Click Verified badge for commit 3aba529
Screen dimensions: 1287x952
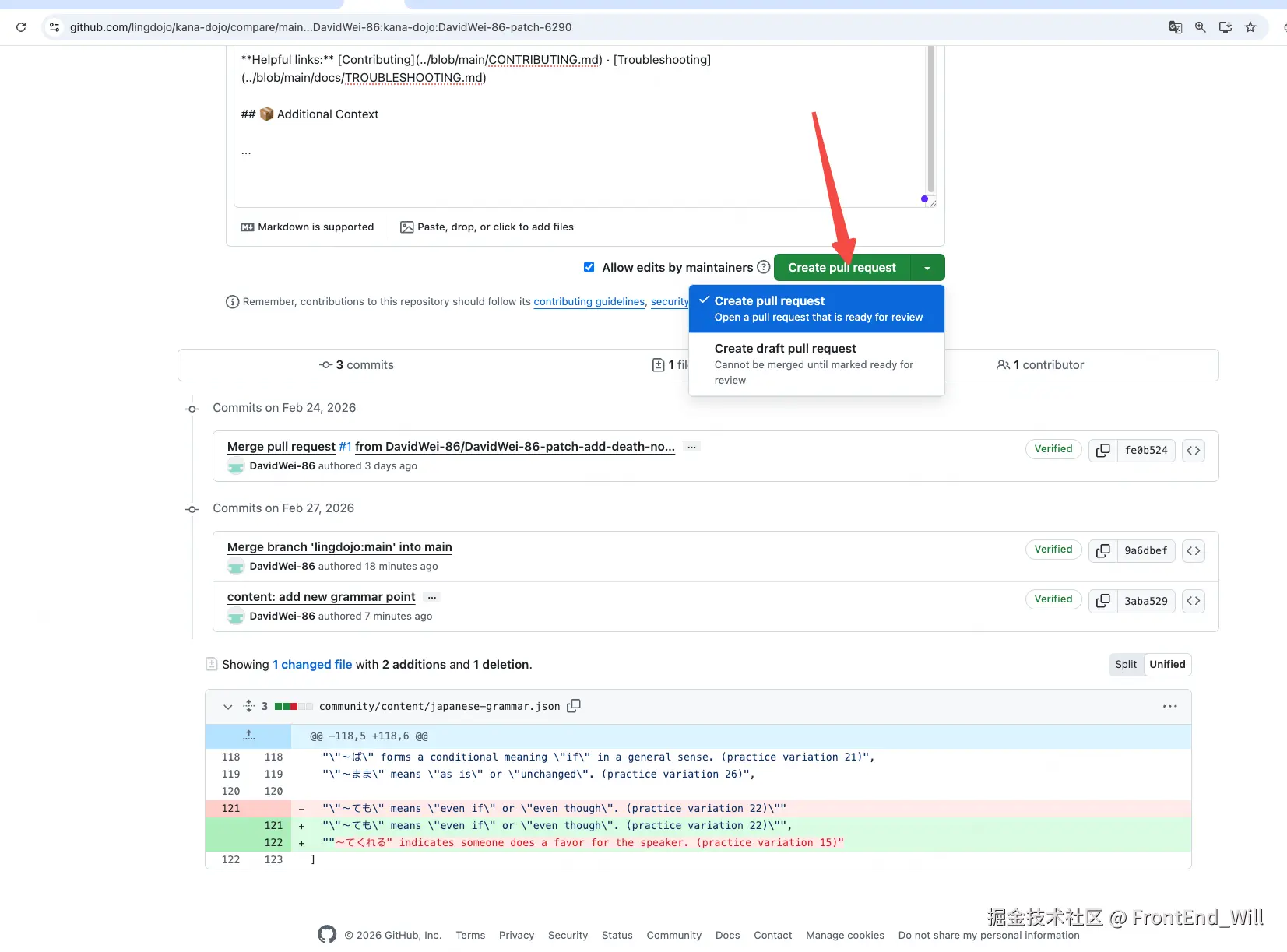point(1053,599)
